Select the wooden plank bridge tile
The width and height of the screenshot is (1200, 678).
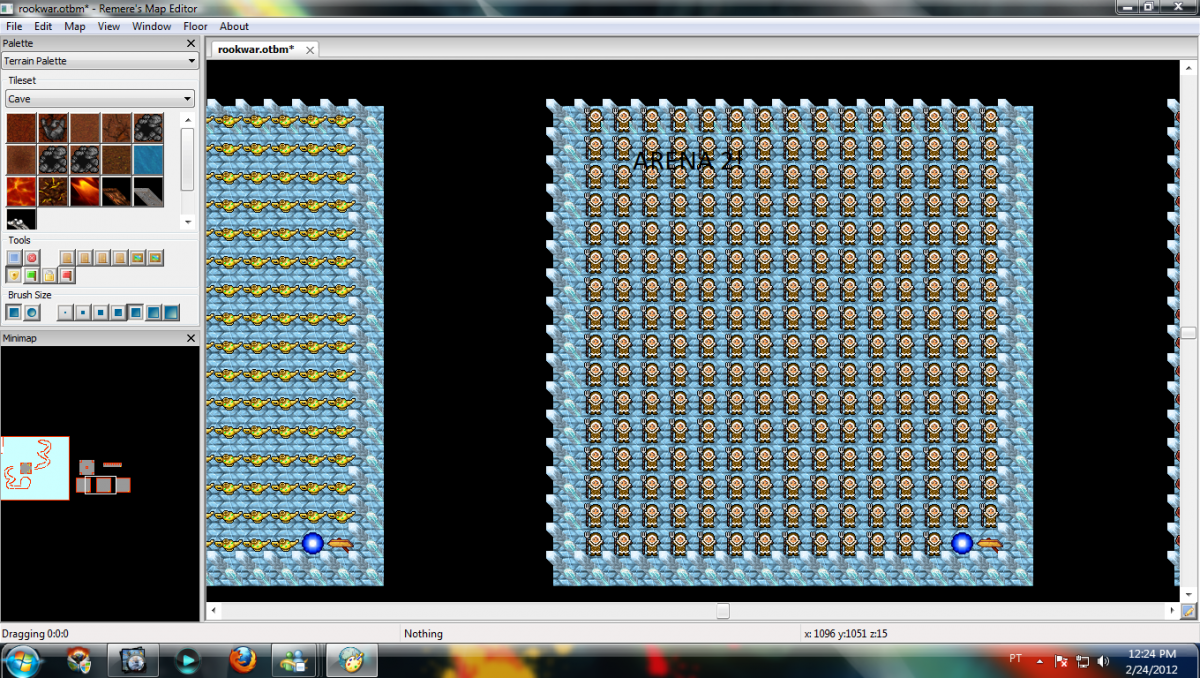(117, 192)
